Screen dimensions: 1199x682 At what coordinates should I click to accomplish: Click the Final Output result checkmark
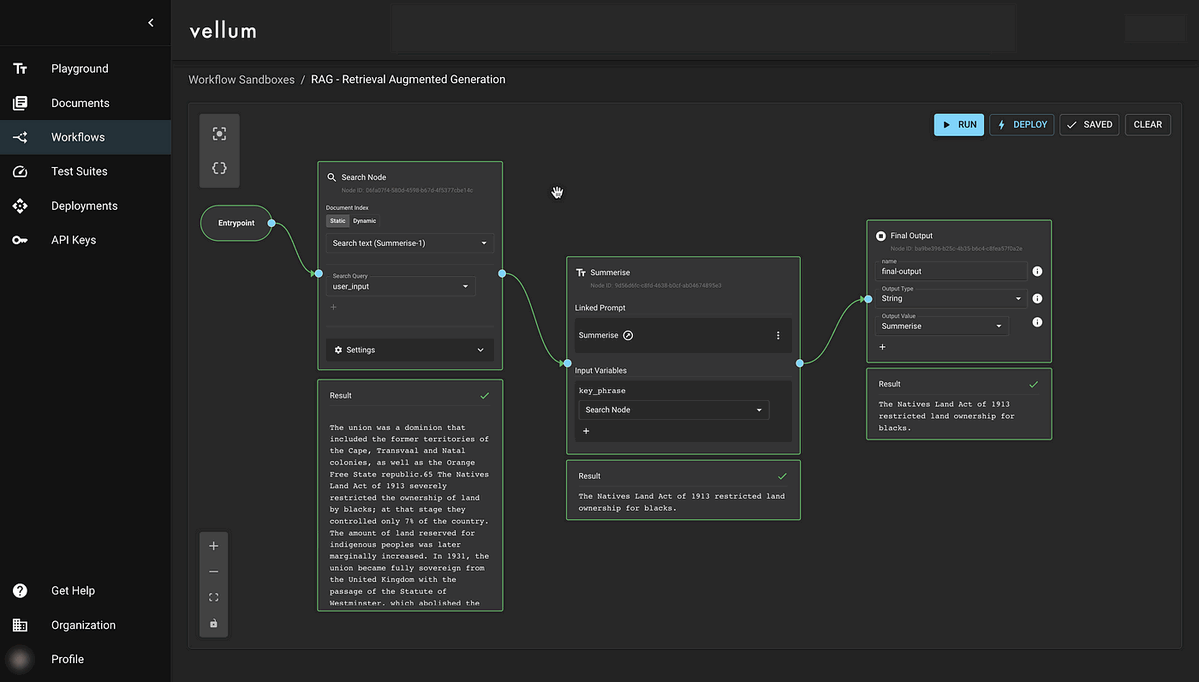pos(1034,385)
